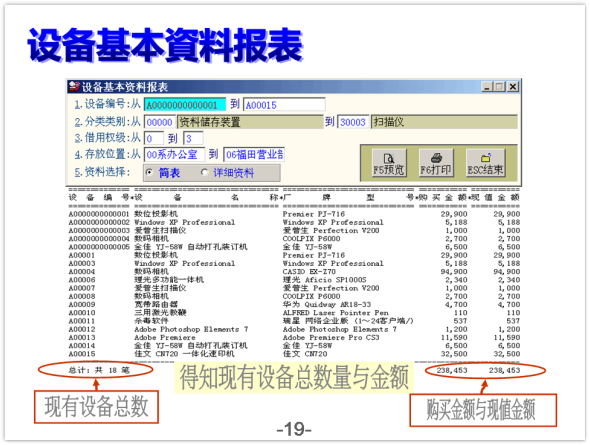The width and height of the screenshot is (590, 445).
Task: Click the 借用权级 start field with 0
Action: pyautogui.click(x=154, y=138)
